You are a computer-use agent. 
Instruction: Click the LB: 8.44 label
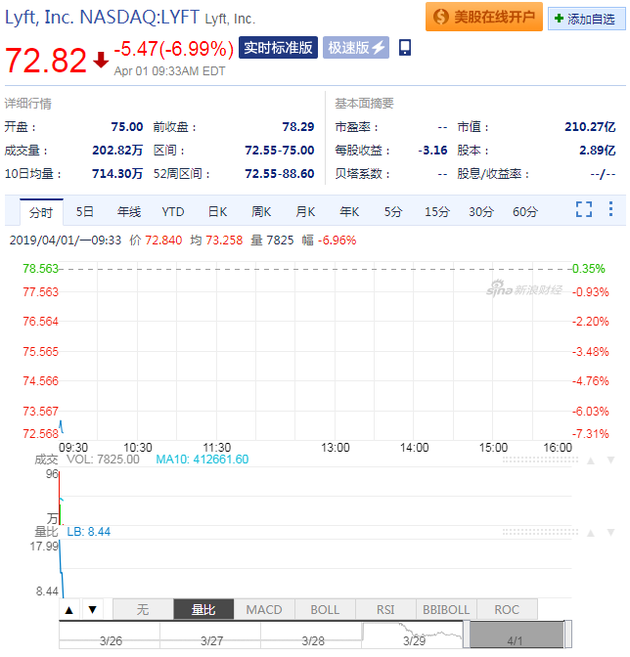coord(89,532)
